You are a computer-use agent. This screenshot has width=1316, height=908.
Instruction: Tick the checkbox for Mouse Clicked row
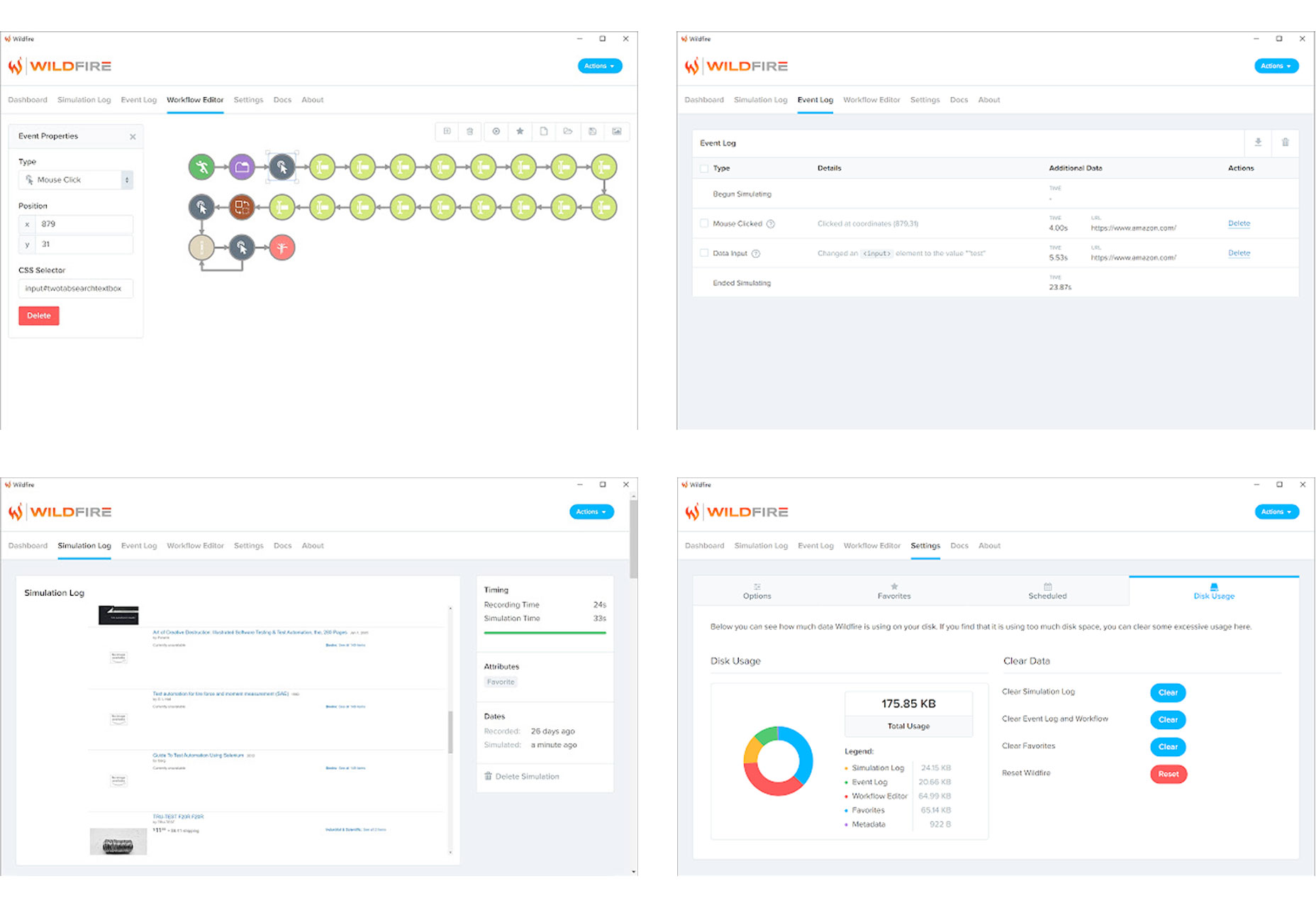pos(704,223)
